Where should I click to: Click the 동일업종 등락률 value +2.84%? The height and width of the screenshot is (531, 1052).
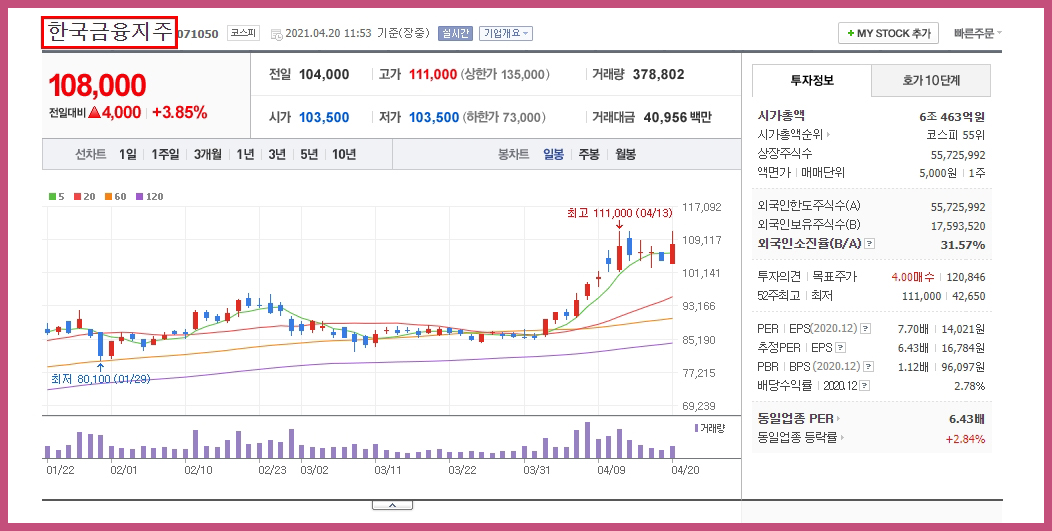pos(965,439)
